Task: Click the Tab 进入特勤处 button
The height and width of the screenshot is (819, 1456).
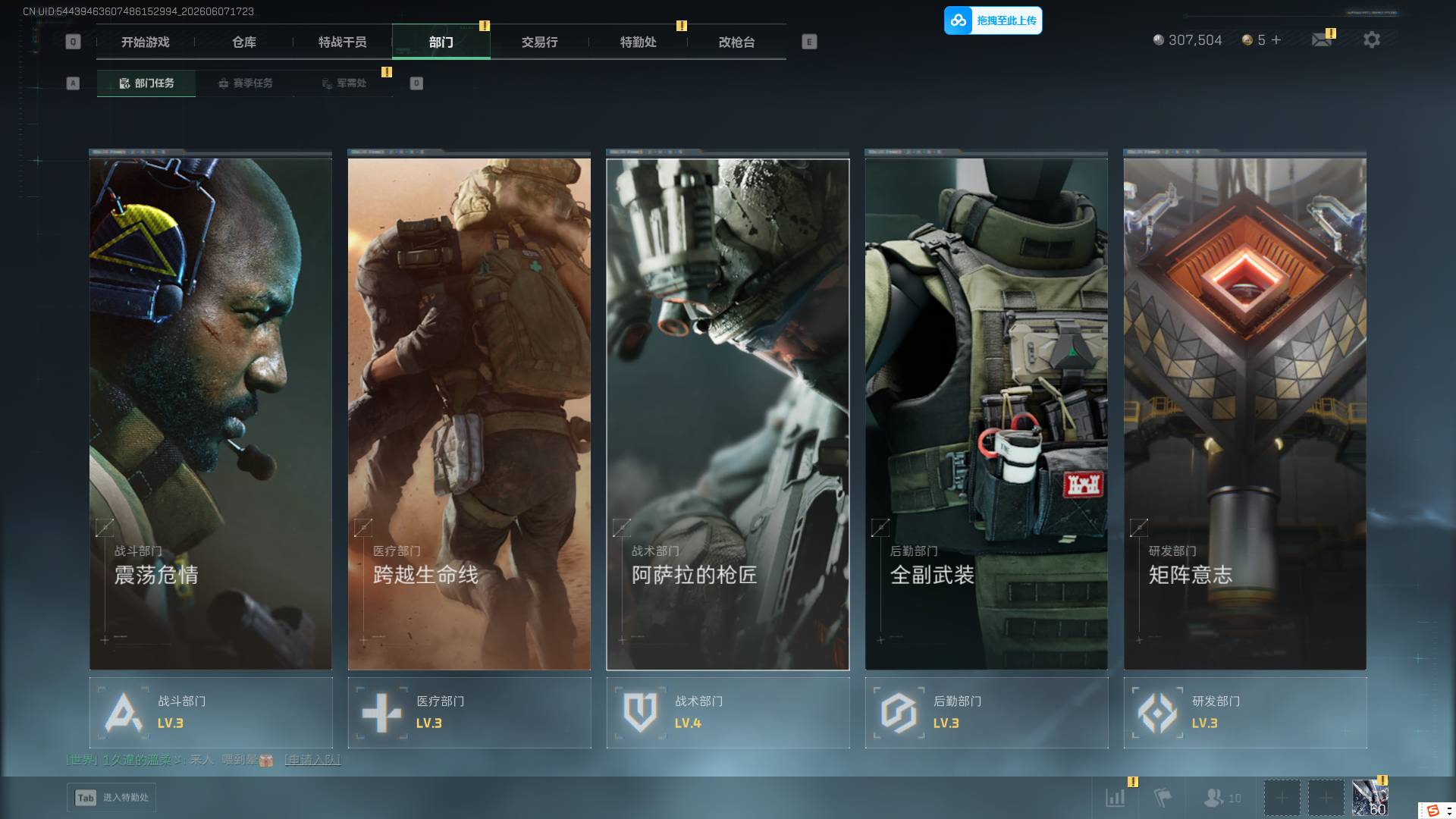Action: 111,798
